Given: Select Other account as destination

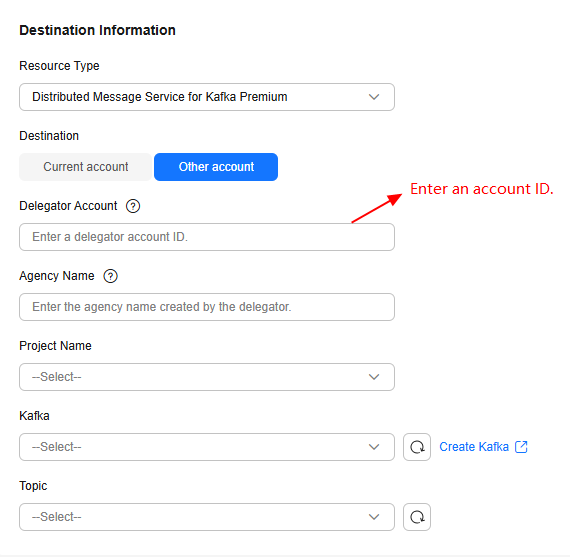Looking at the screenshot, I should (216, 167).
